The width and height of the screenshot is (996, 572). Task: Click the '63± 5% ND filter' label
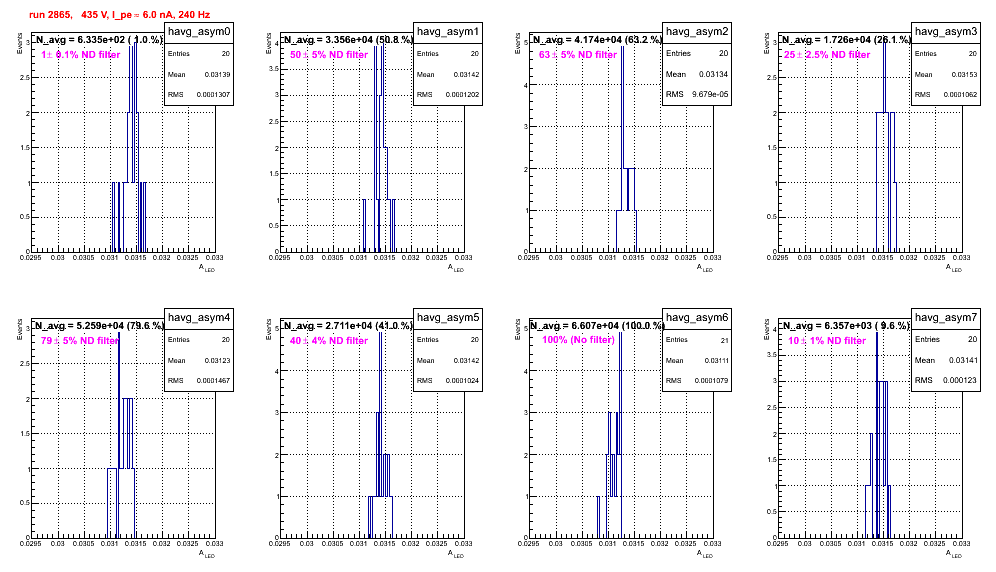(578, 55)
